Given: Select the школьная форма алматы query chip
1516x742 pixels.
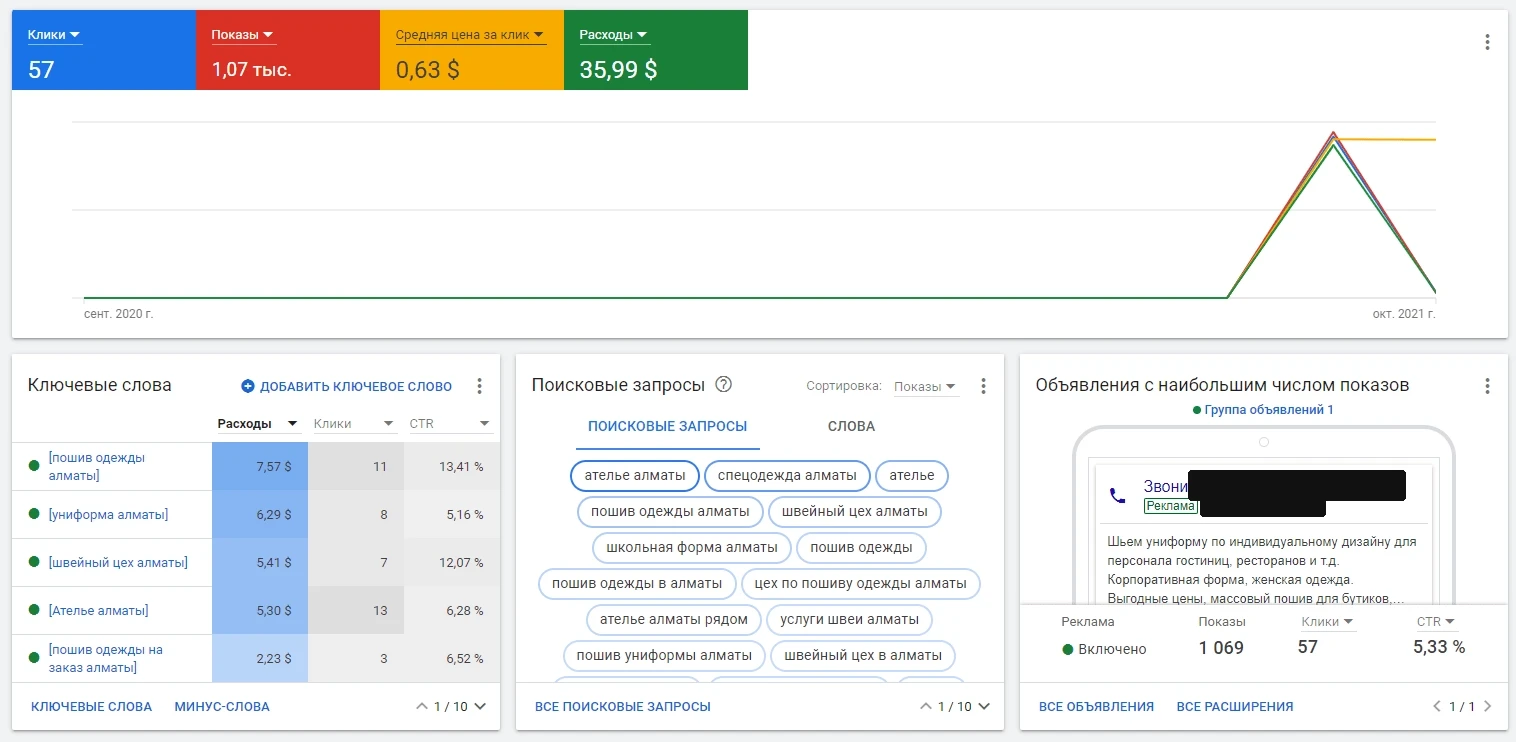Looking at the screenshot, I should (692, 548).
